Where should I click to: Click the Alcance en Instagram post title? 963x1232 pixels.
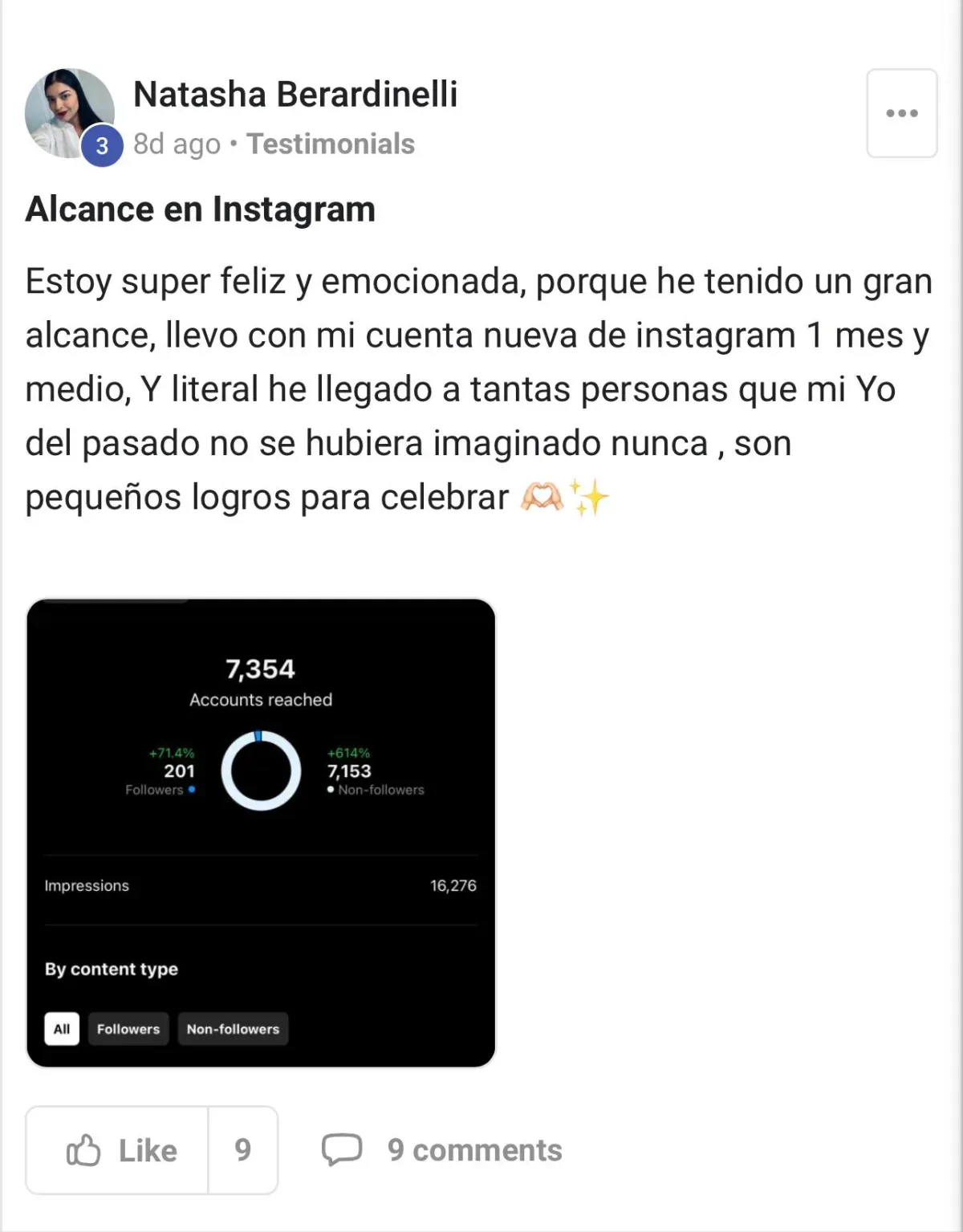201,209
